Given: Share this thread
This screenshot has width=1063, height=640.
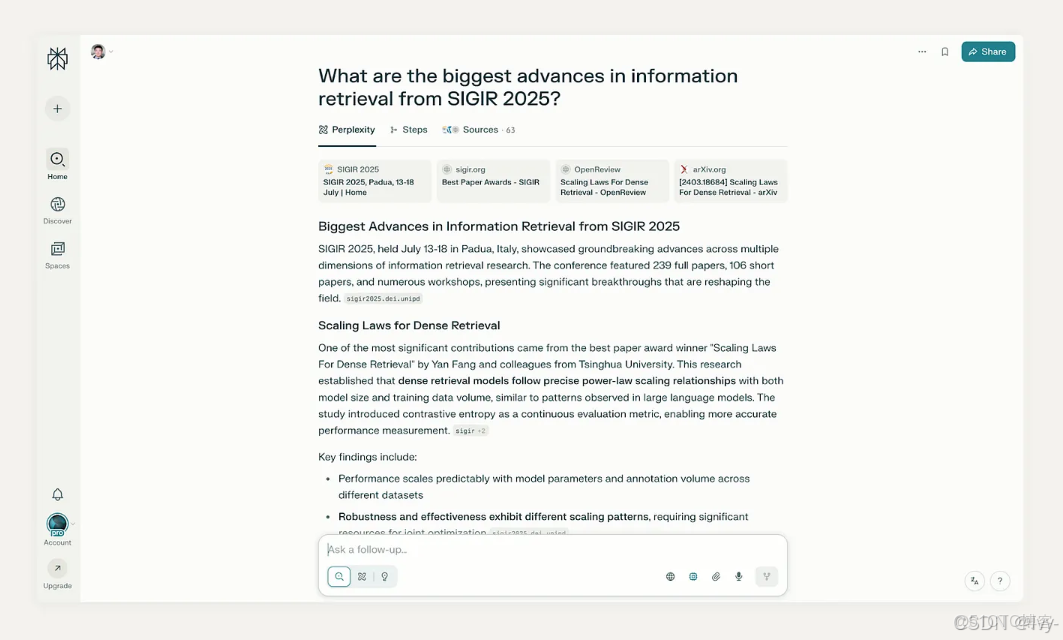Looking at the screenshot, I should pos(988,52).
